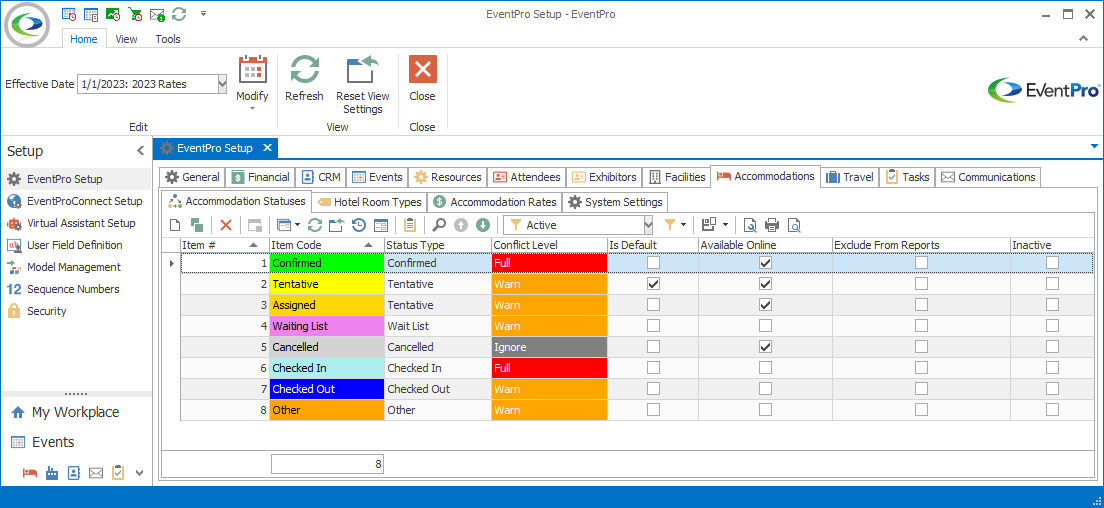Screen dimensions: 1104x508
Task: Open Sequence Numbers in sidebar
Action: coord(76,289)
